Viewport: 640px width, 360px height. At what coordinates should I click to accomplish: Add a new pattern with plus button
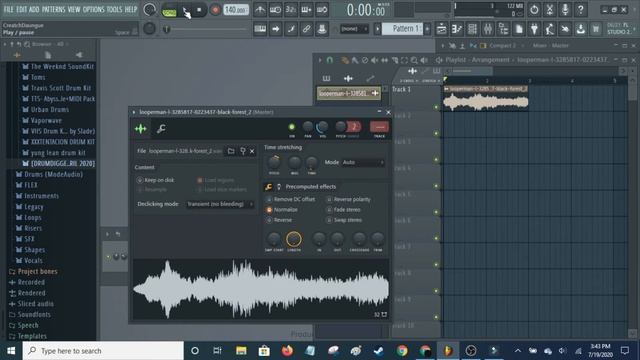point(427,29)
